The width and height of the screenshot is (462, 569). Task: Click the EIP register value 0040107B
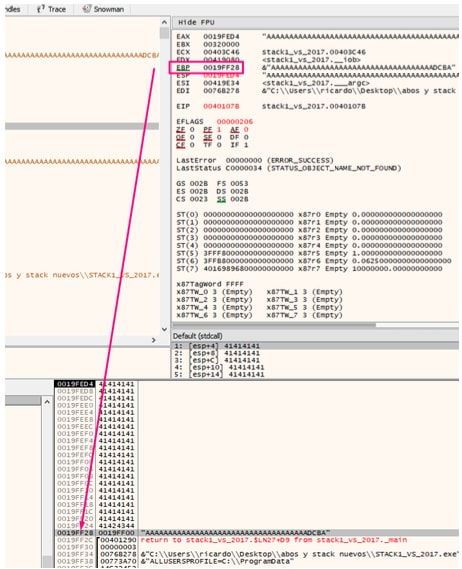(x=221, y=106)
